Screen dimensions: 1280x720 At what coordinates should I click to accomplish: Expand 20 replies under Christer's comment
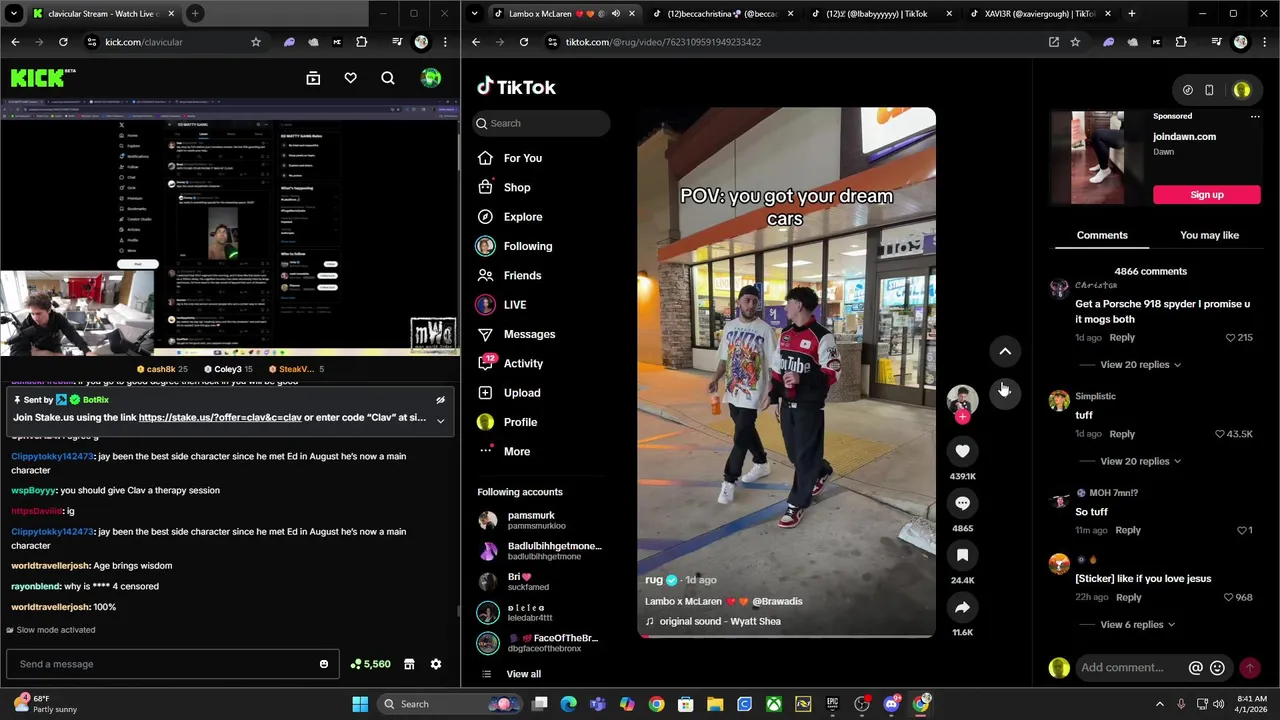[1140, 365]
